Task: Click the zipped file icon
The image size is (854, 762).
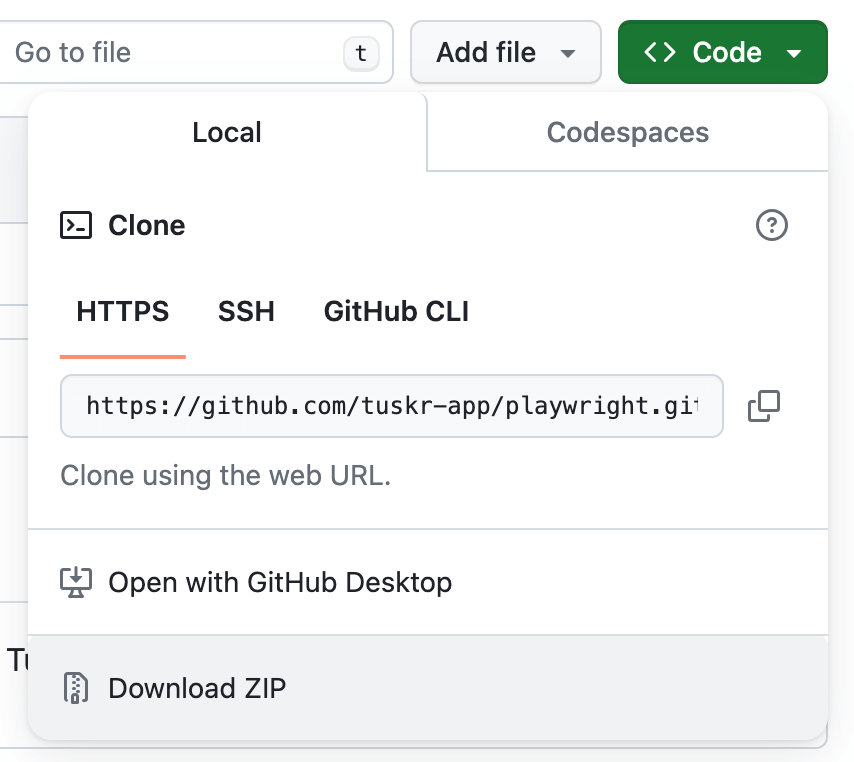Action: (x=76, y=688)
